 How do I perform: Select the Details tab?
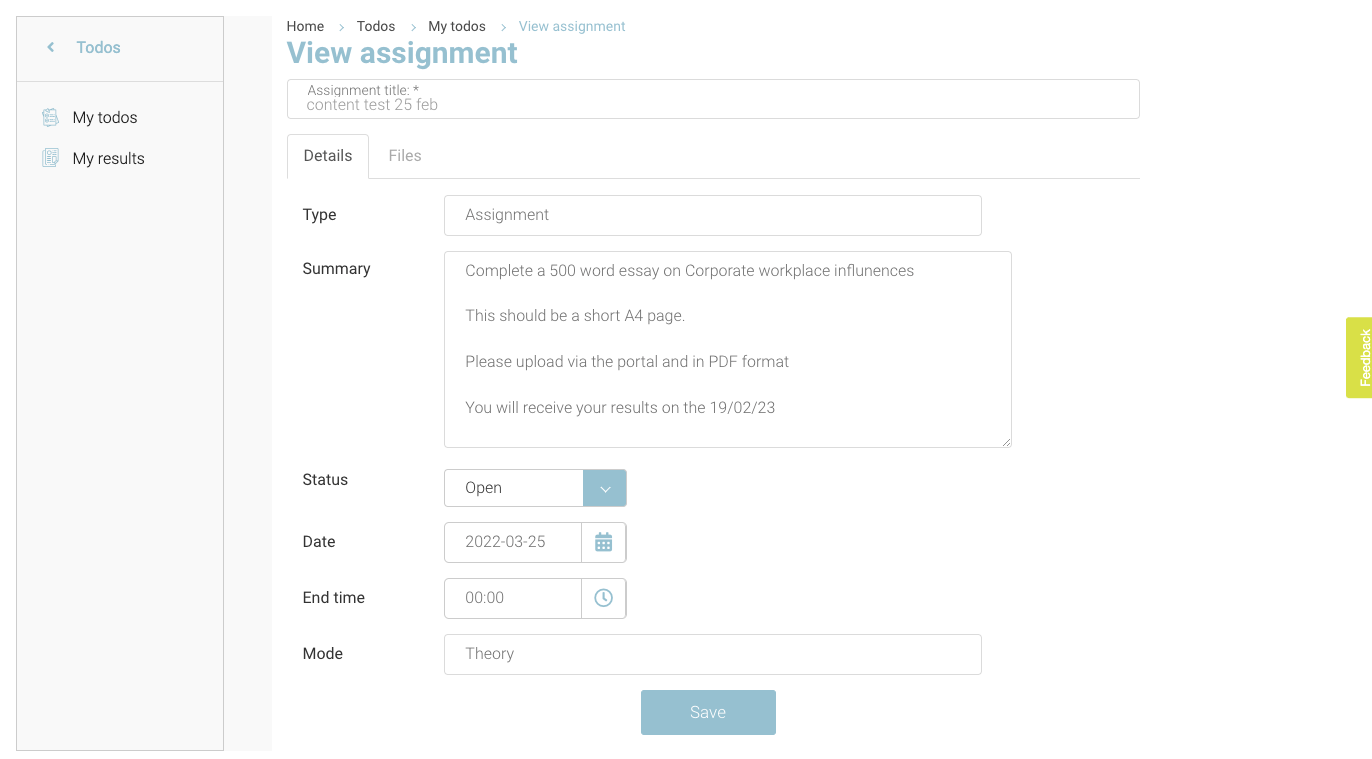(x=328, y=156)
